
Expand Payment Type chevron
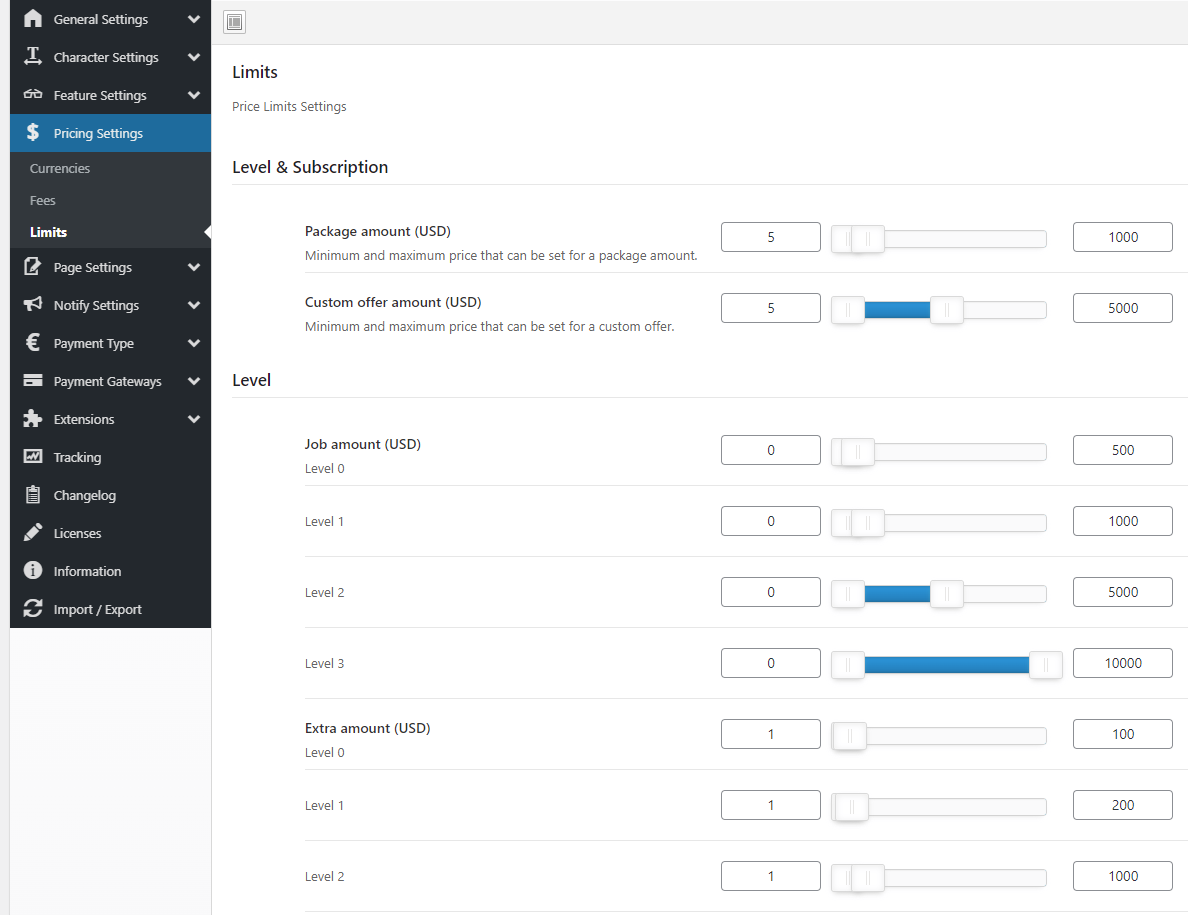coord(194,342)
